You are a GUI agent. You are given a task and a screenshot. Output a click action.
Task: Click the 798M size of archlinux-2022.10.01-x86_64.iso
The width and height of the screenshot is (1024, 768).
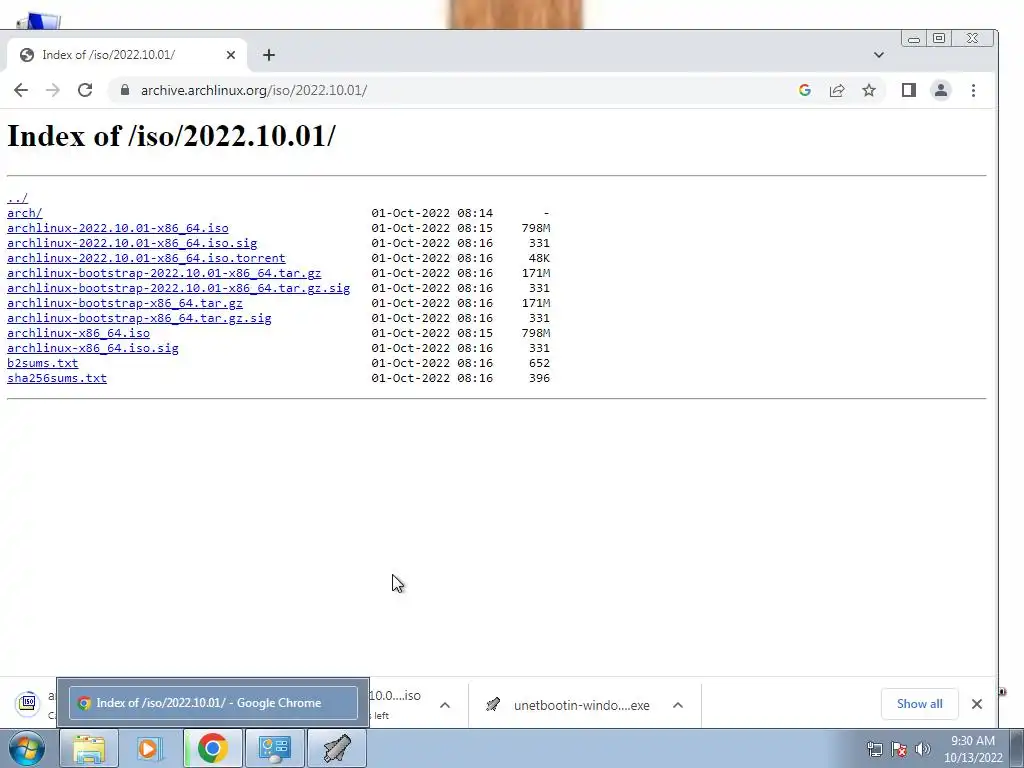click(536, 228)
